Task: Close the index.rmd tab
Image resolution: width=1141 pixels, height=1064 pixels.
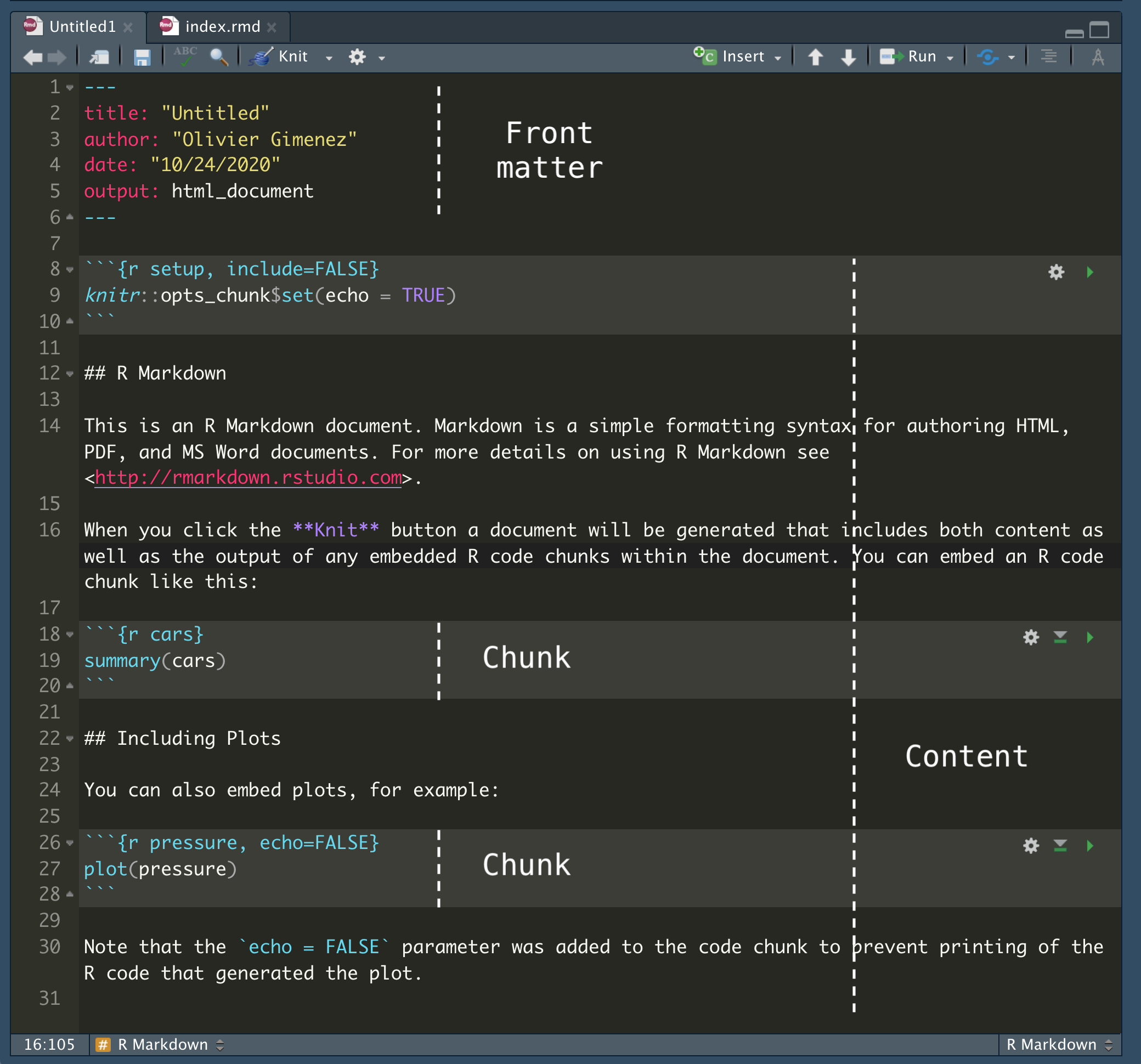Action: [272, 27]
